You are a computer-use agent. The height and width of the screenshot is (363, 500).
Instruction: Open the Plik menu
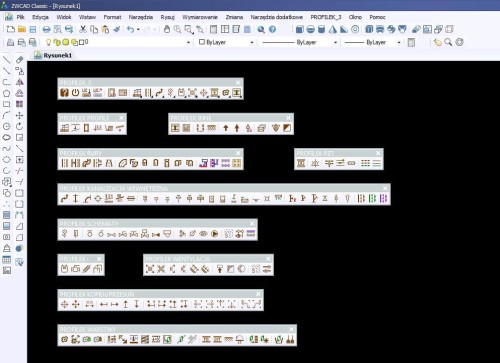pyautogui.click(x=21, y=17)
